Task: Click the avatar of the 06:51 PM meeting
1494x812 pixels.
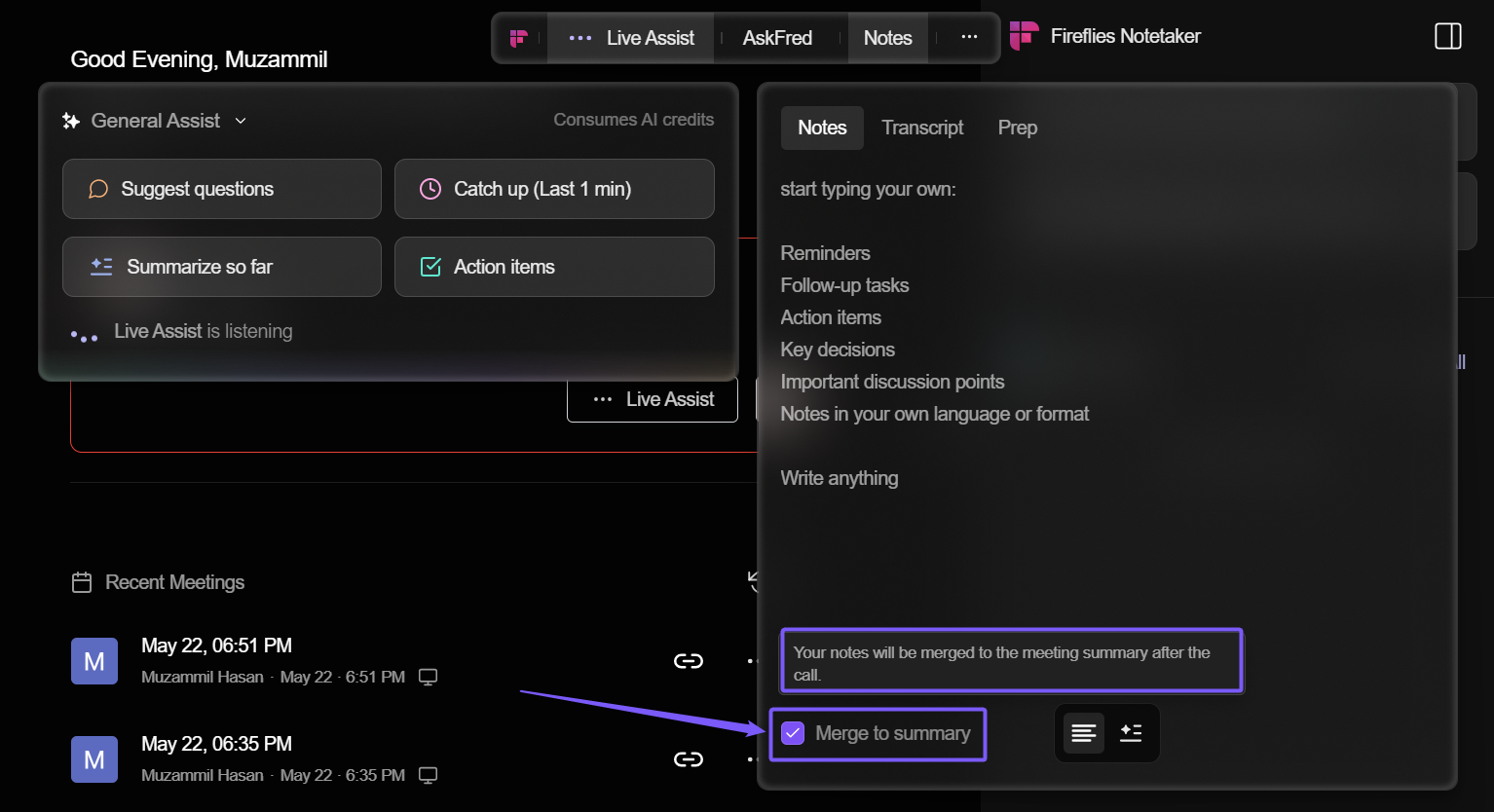Action: 94,661
